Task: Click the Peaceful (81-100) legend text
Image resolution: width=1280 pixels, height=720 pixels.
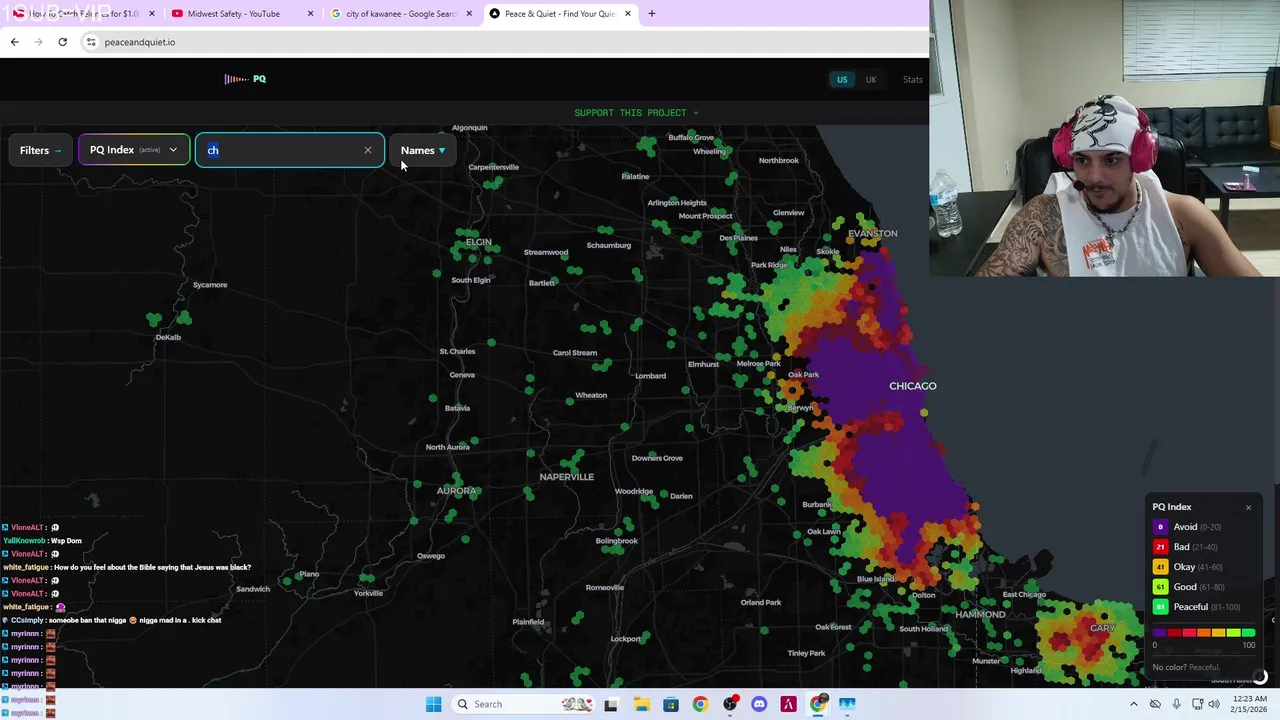Action: coord(1206,607)
